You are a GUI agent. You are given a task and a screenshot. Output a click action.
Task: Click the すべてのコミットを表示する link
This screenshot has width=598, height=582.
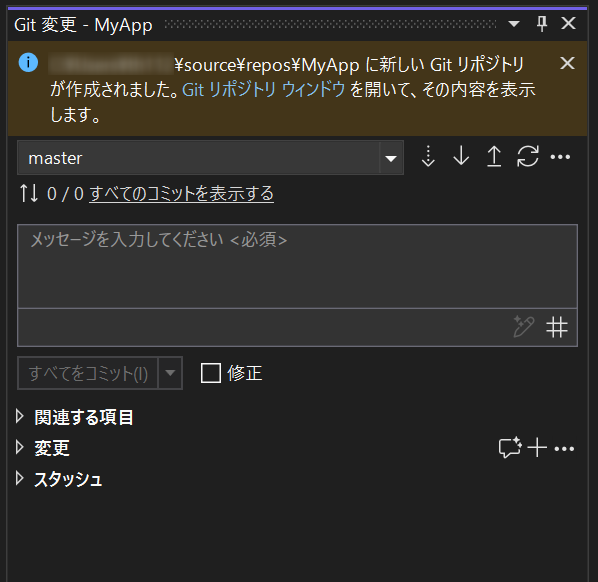tap(182, 193)
